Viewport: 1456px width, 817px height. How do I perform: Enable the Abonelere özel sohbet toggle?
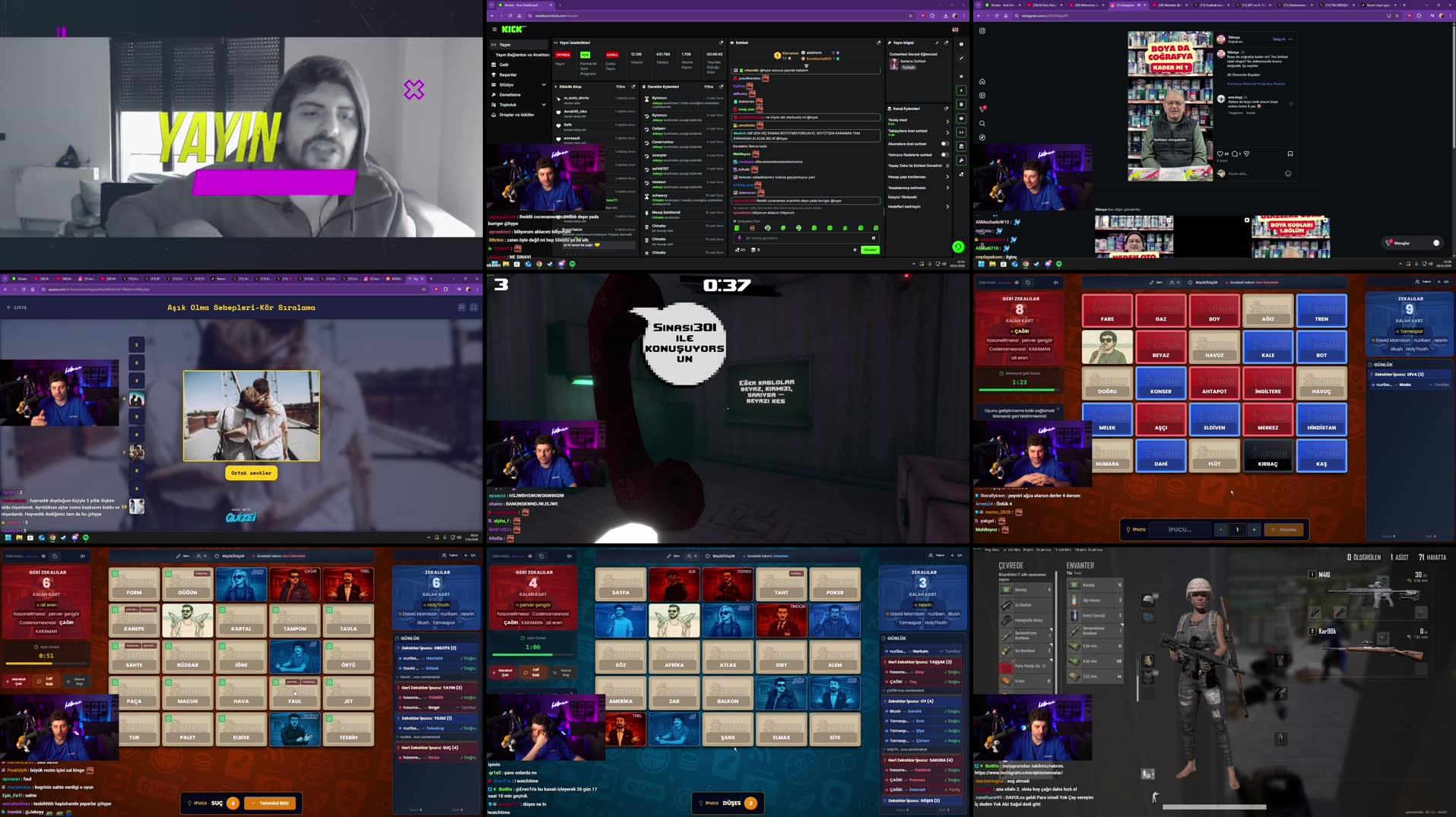point(945,144)
